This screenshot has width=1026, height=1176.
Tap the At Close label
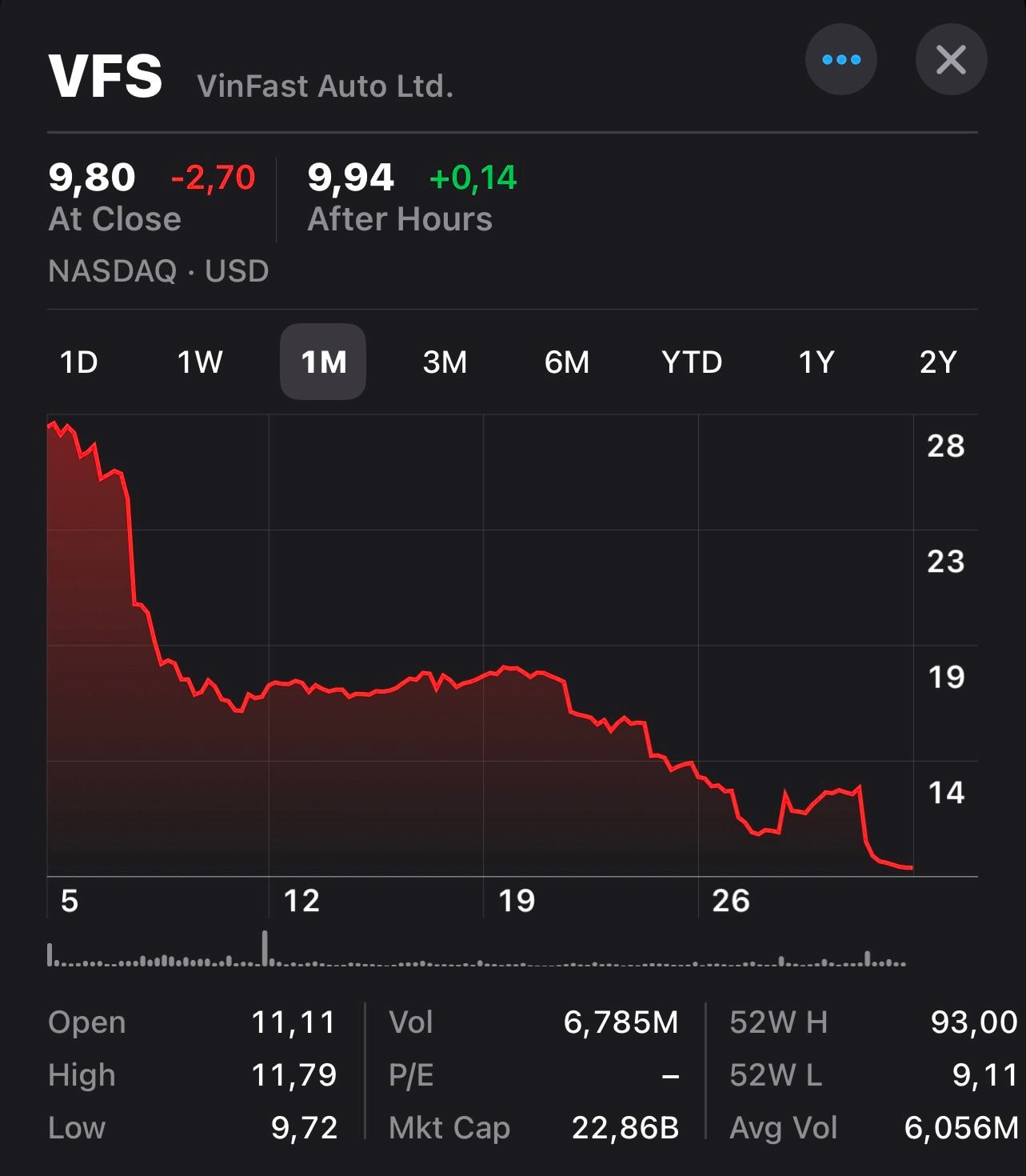[x=115, y=219]
